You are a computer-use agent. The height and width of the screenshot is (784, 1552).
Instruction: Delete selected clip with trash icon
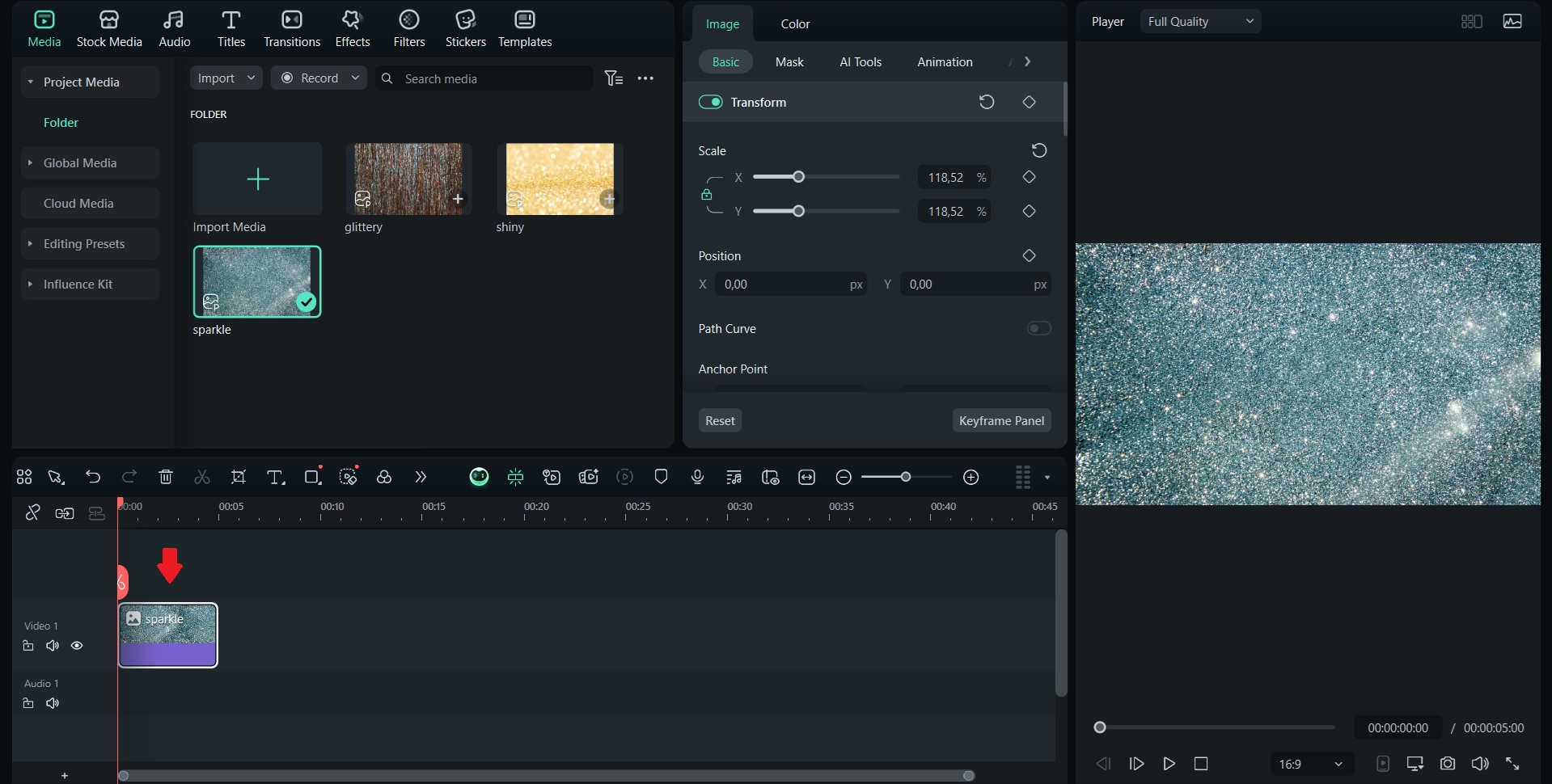click(166, 477)
